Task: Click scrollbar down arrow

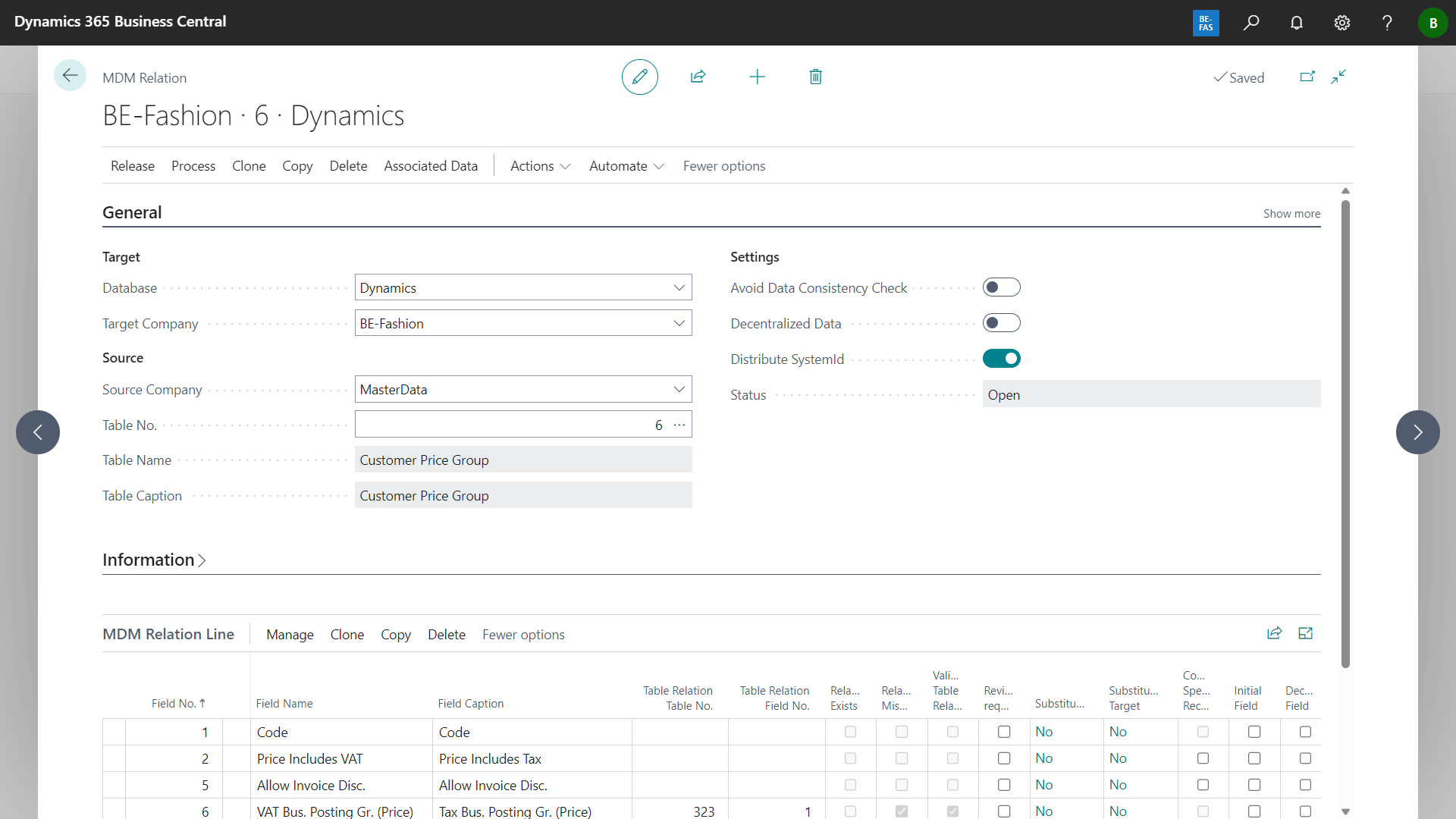Action: (x=1345, y=811)
